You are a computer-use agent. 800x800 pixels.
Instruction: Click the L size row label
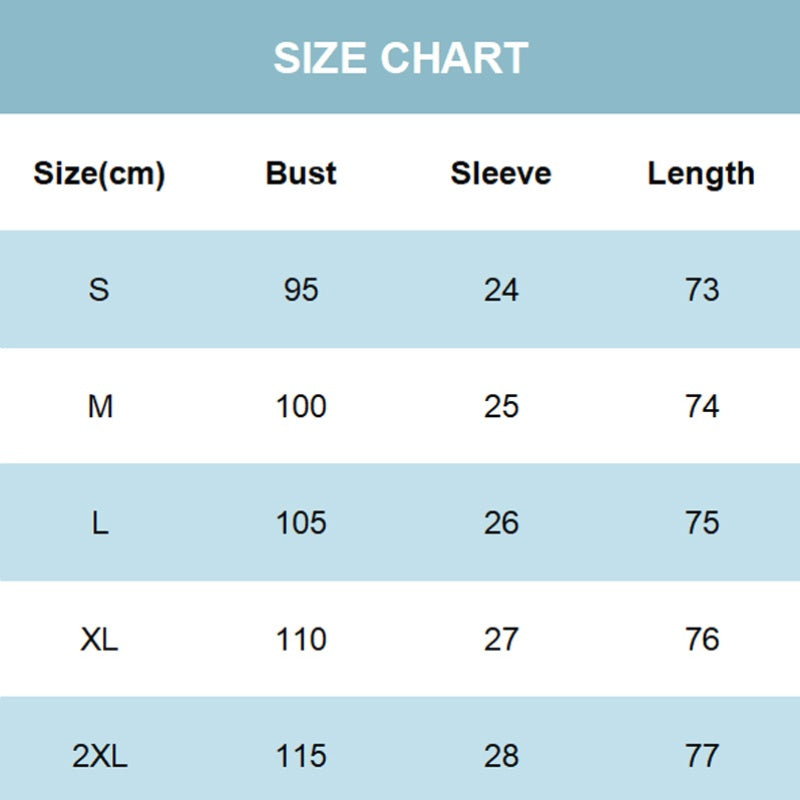coord(100,523)
